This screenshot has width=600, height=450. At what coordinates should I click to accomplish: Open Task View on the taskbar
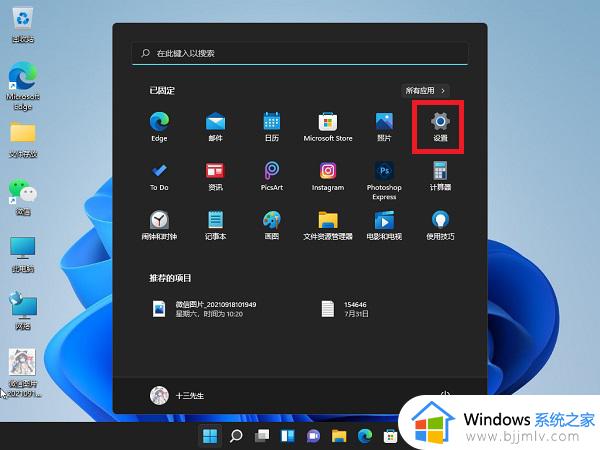tap(262, 436)
